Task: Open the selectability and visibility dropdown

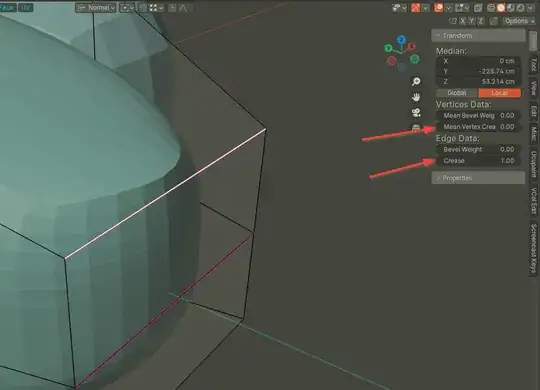Action: 399,8
